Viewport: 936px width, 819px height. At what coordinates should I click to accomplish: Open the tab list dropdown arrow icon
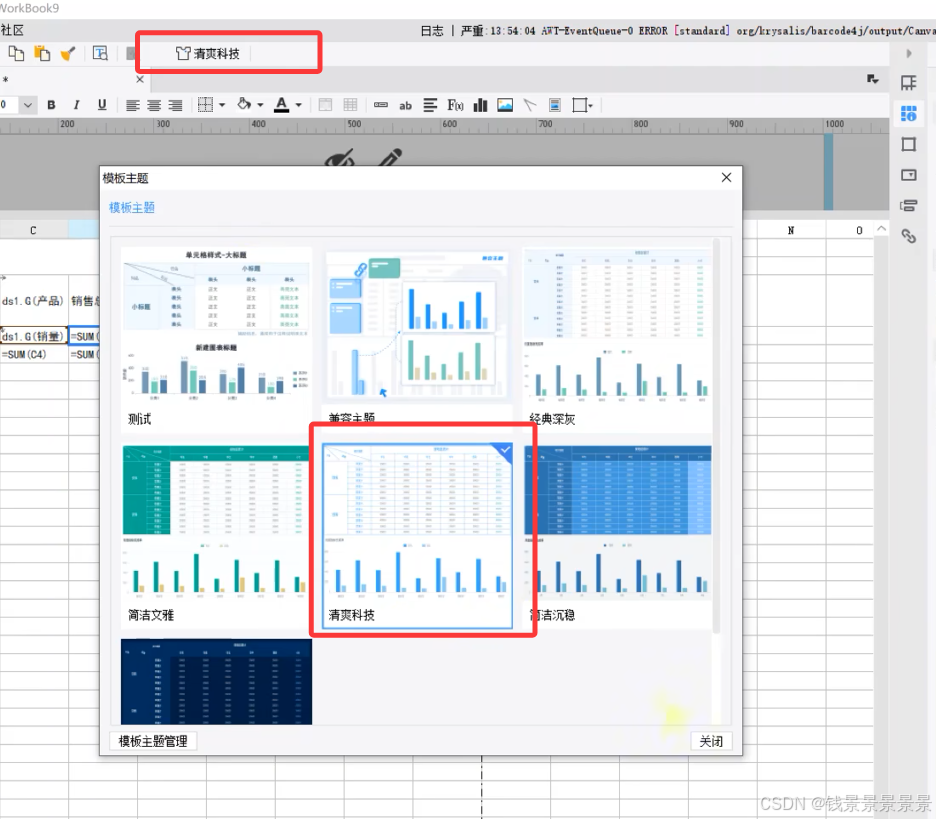click(x=873, y=79)
